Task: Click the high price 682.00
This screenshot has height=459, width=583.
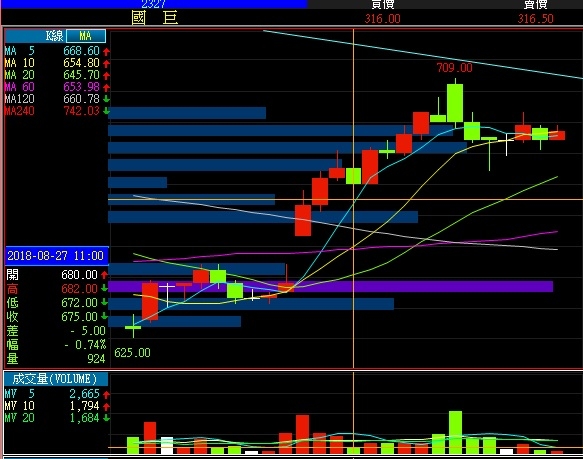Action: click(x=79, y=289)
